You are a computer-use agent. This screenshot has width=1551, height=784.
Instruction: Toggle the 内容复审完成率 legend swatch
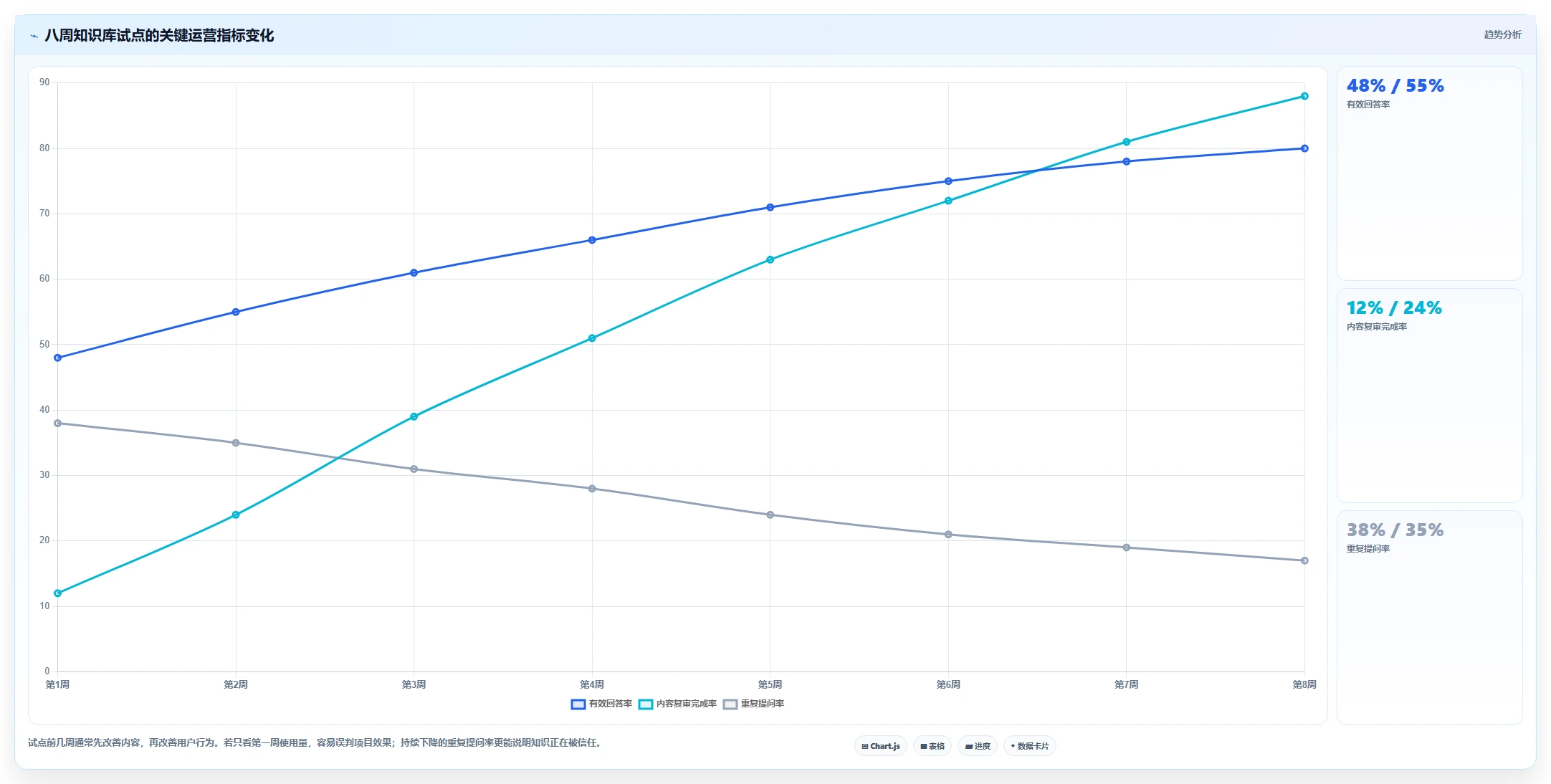point(645,704)
